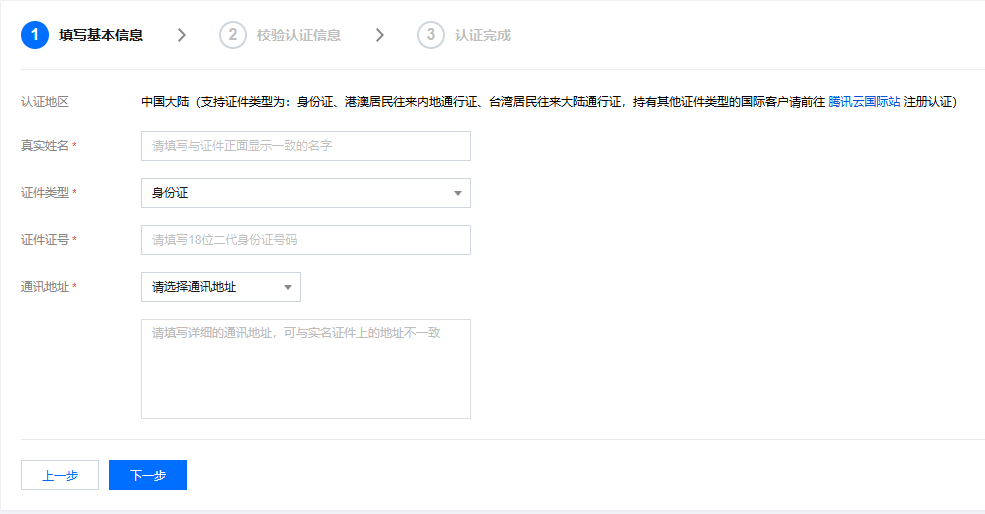
Task: Open the 请选择通讯地址 dropdown
Action: [221, 287]
